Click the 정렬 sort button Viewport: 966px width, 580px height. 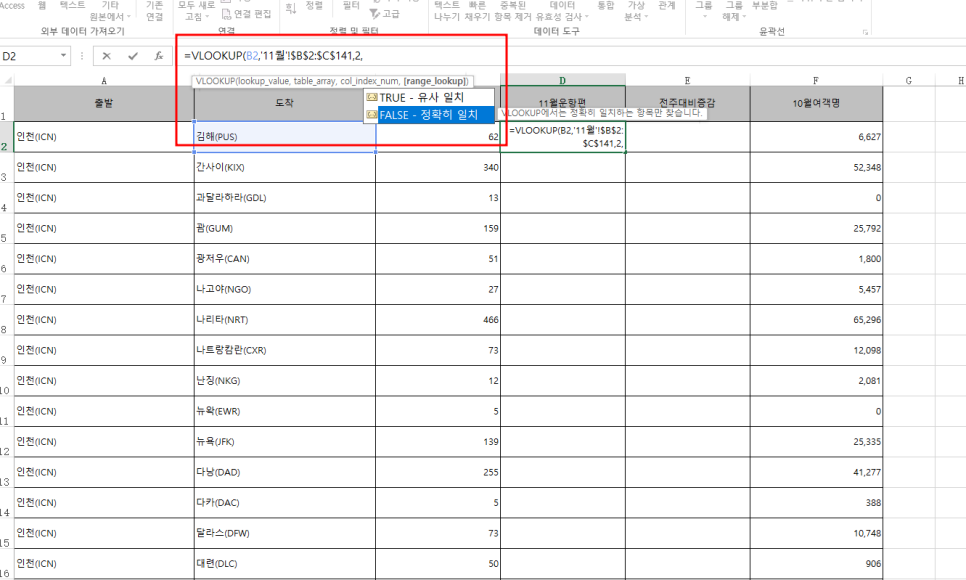tap(314, 6)
